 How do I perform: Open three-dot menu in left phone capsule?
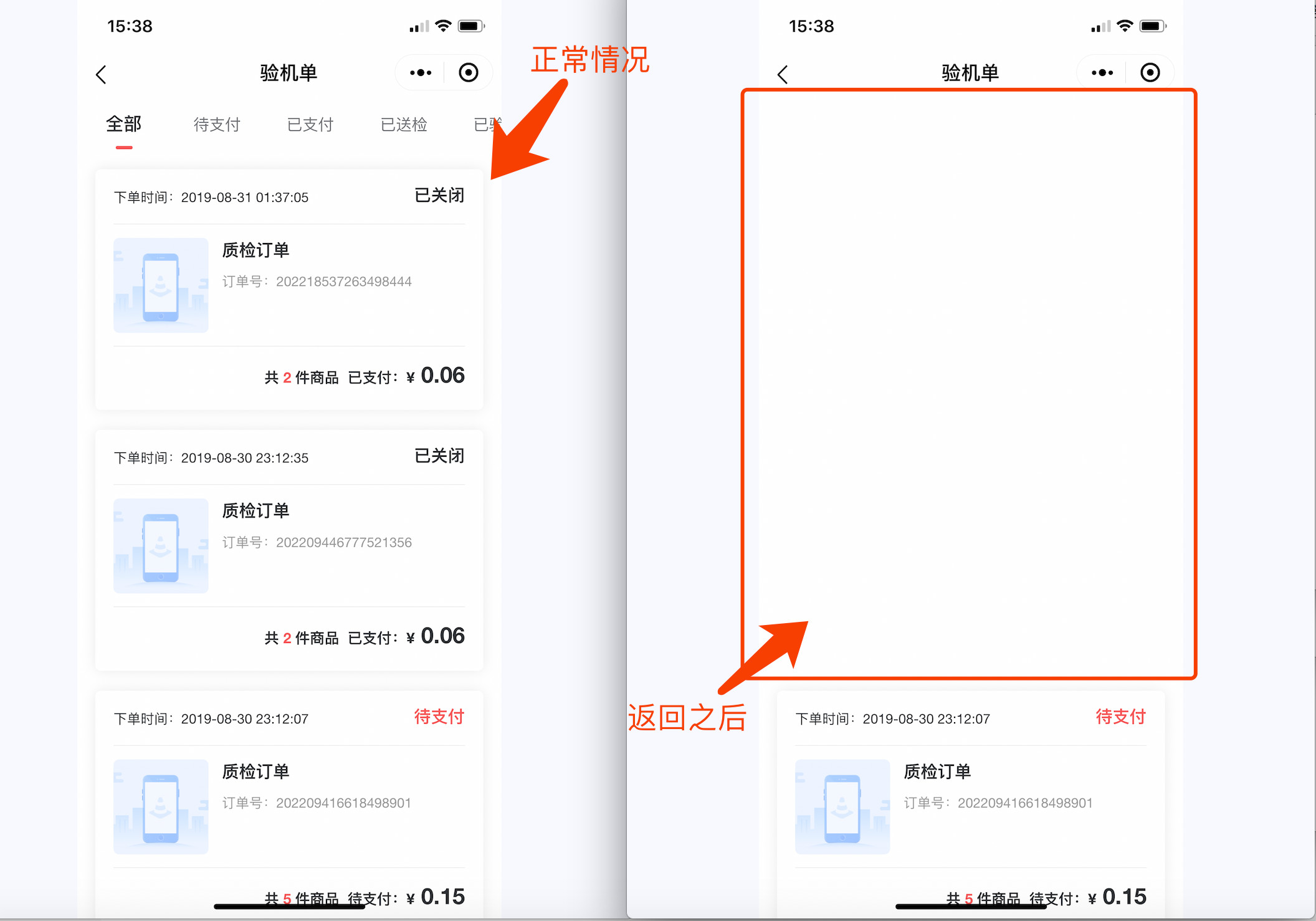421,73
